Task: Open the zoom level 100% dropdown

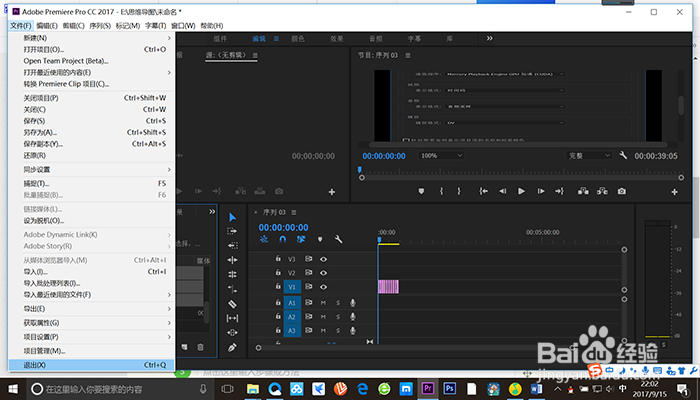Action: pos(442,155)
